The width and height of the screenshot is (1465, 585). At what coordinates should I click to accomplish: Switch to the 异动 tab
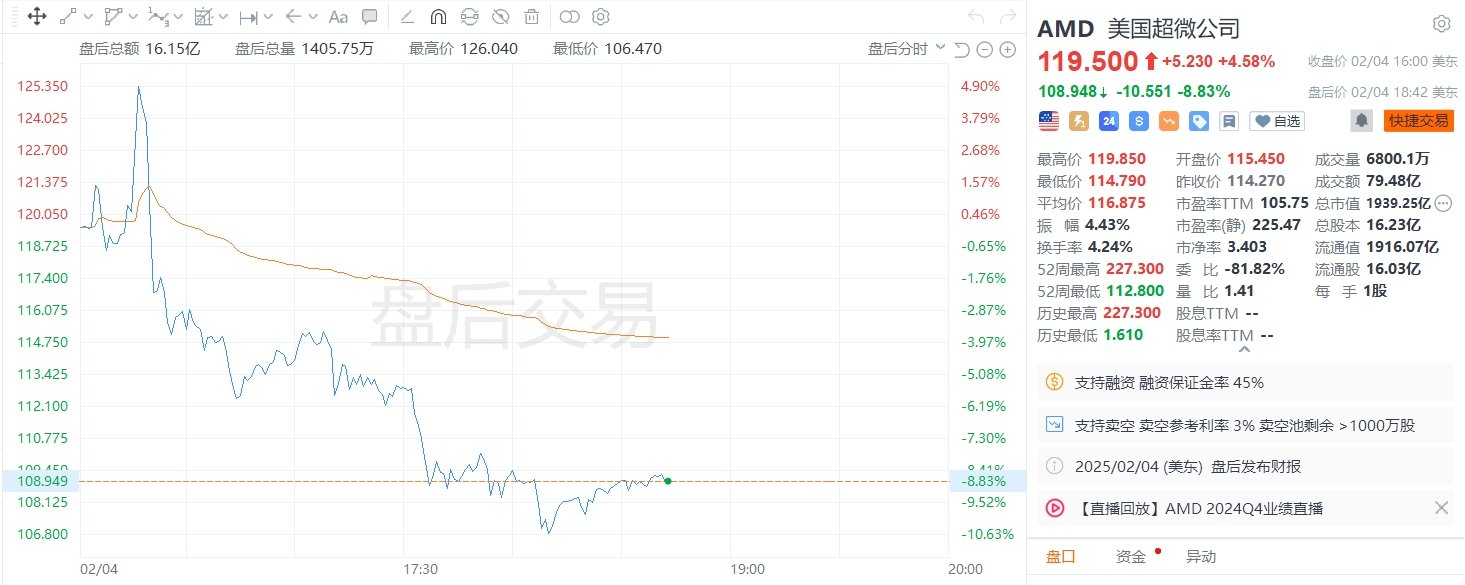(x=1201, y=557)
